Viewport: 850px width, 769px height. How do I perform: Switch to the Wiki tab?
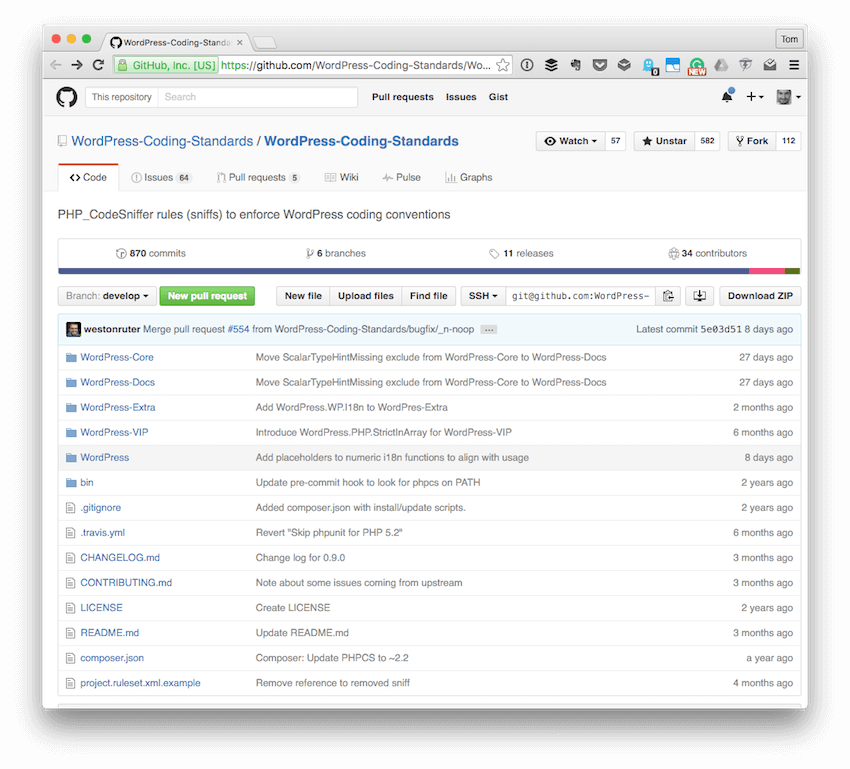click(x=342, y=177)
